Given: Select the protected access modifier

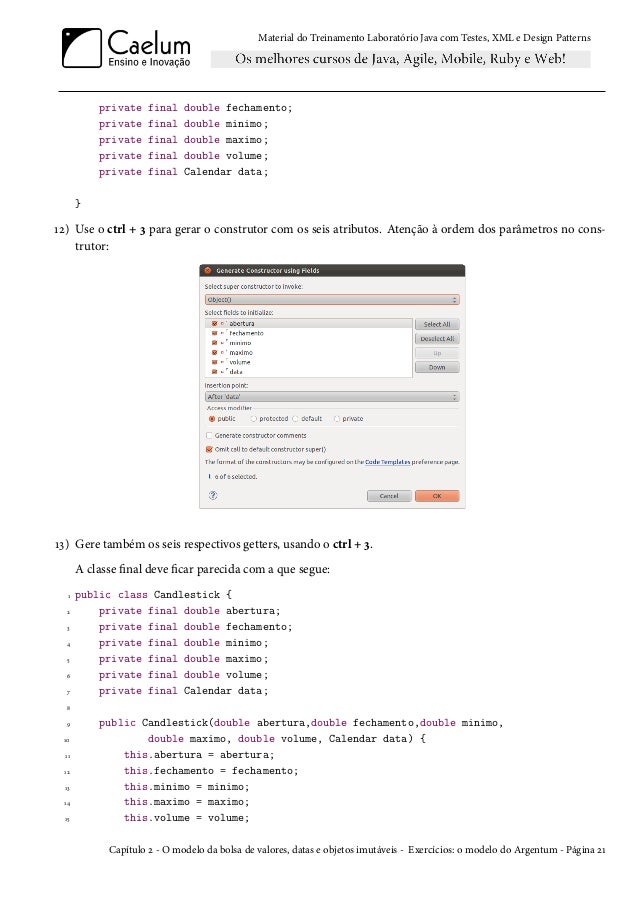Looking at the screenshot, I should click(253, 419).
